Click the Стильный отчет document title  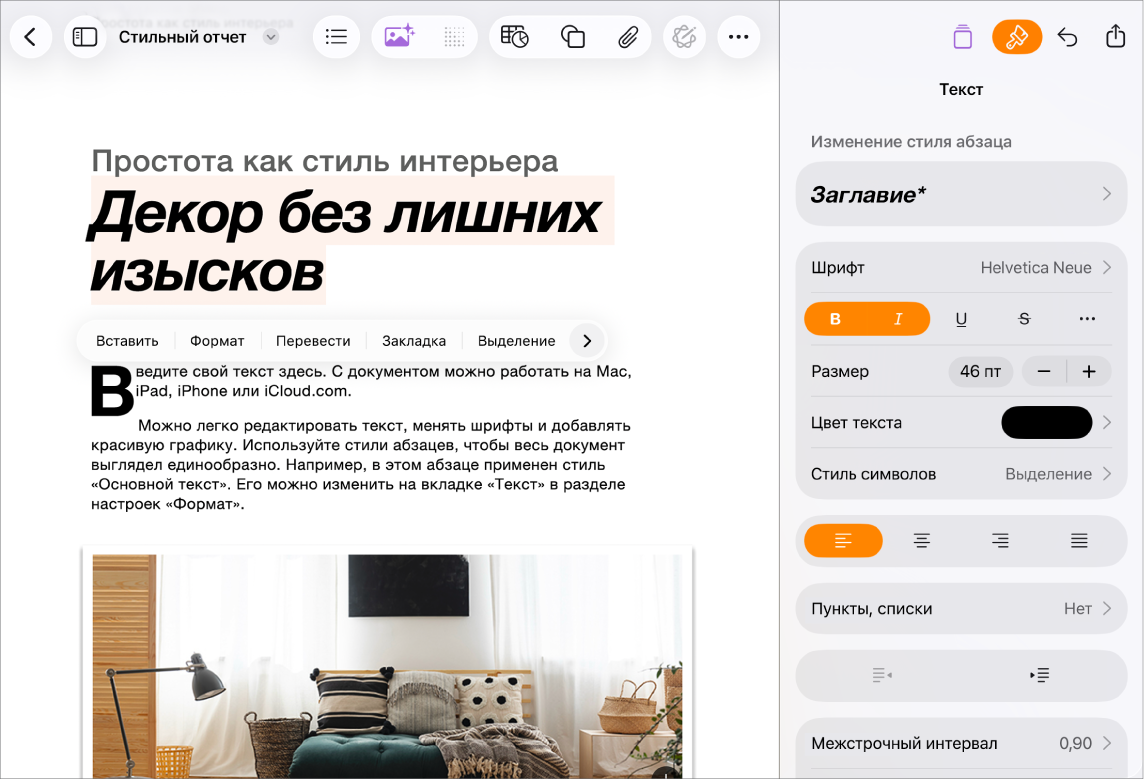(183, 37)
